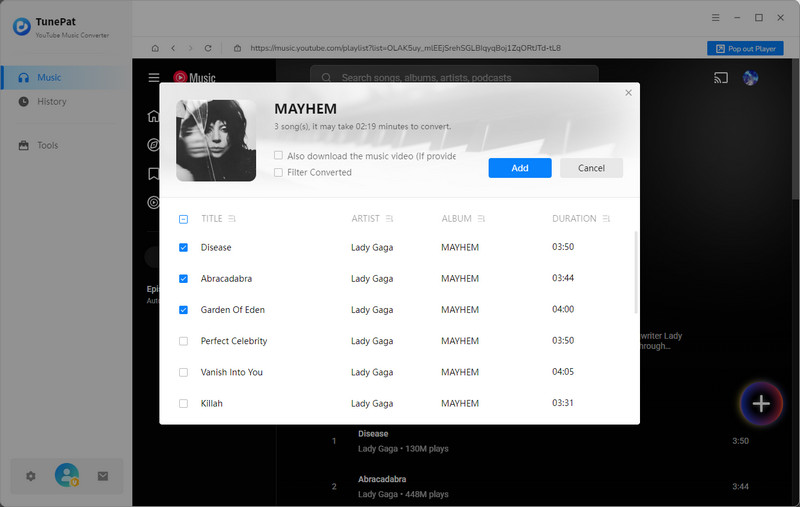Open the hamburger menu in title bar
This screenshot has width=800, height=507.
point(716,17)
